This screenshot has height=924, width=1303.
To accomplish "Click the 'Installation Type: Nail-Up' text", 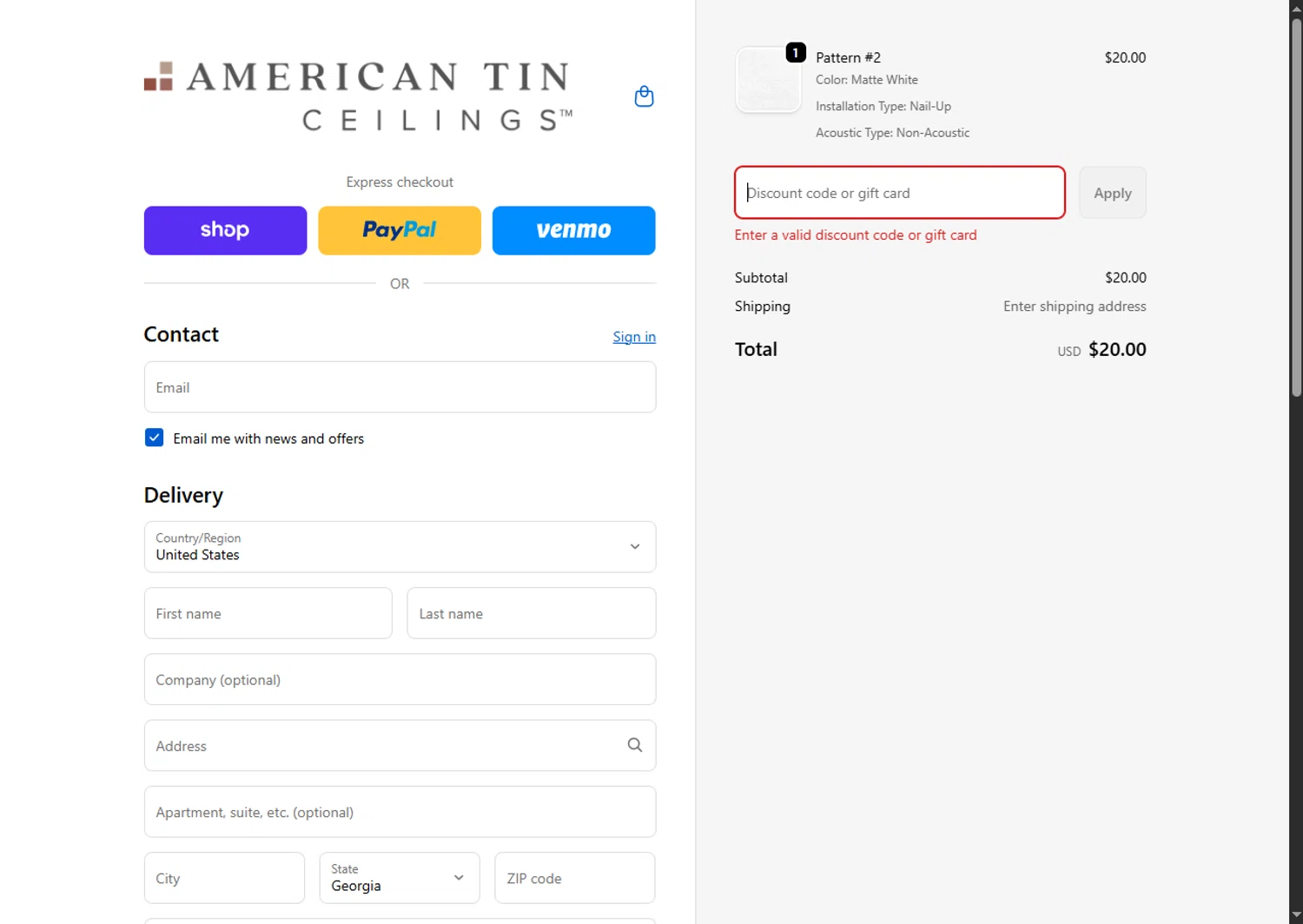I will pos(883,106).
